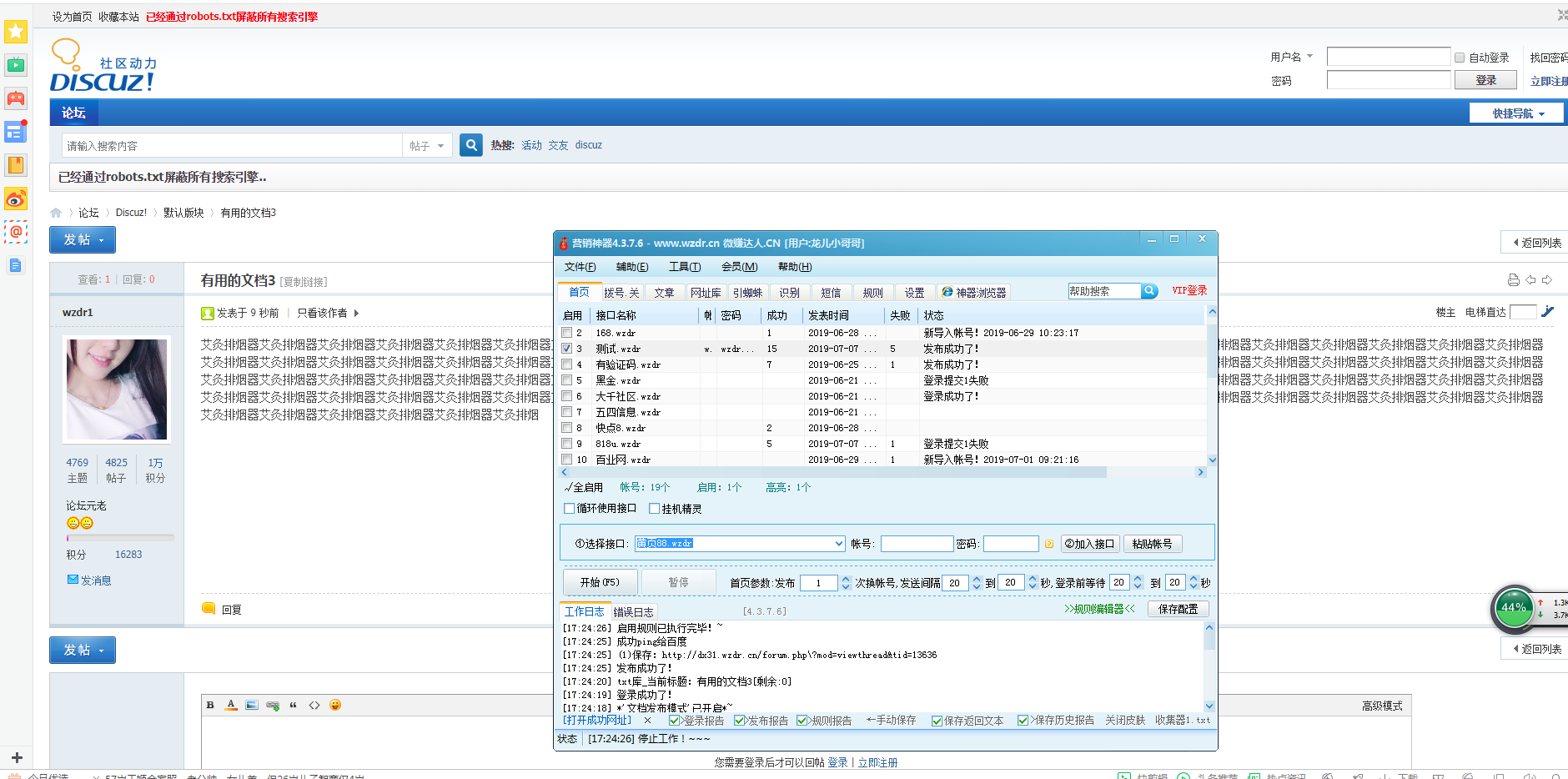Open the 选择接口 interface dropdown

pos(838,543)
